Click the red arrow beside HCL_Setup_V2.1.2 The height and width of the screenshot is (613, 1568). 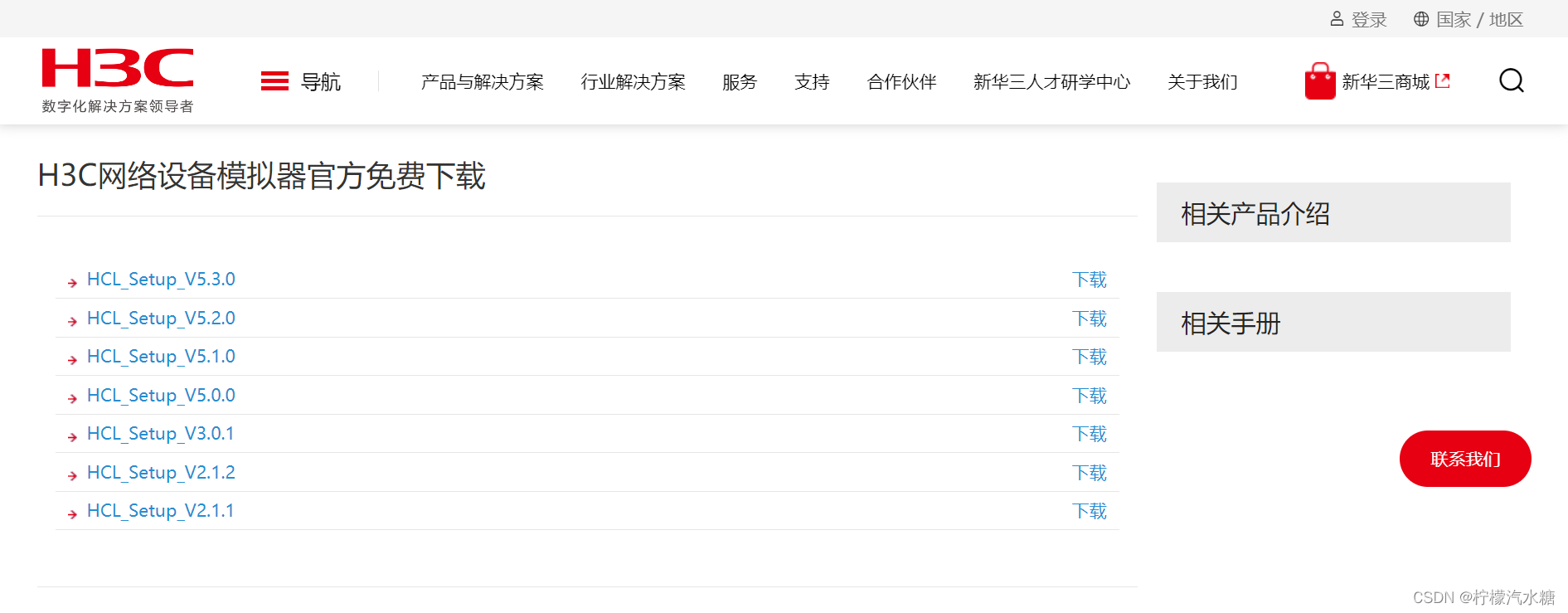click(x=72, y=476)
